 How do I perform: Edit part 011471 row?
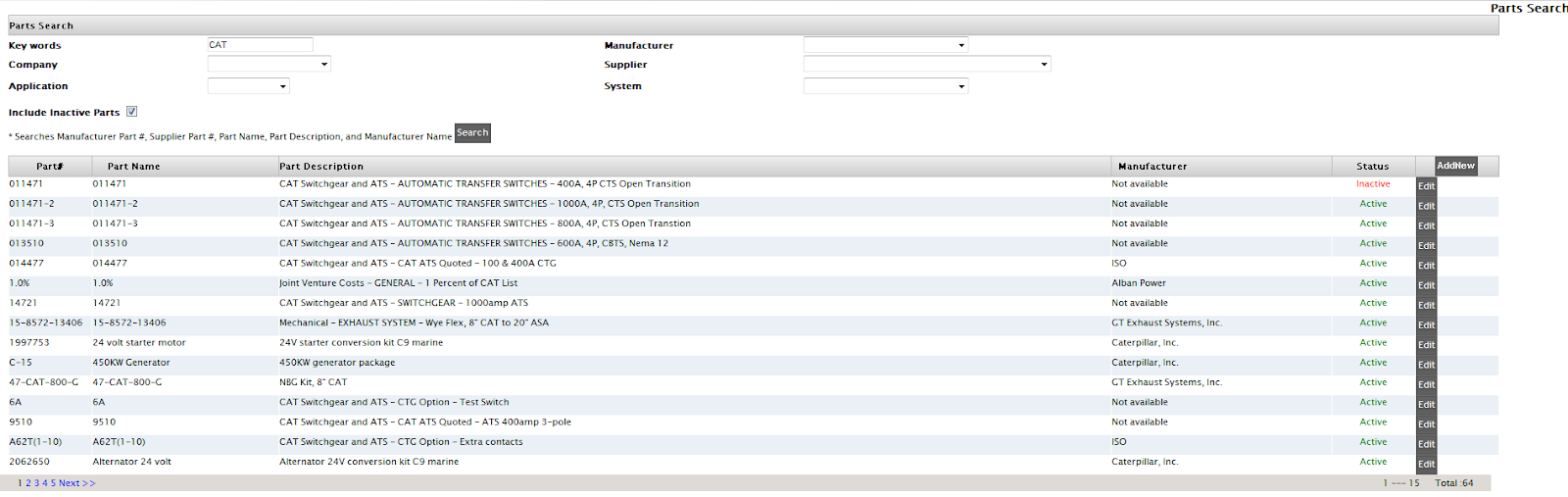[x=1426, y=186]
